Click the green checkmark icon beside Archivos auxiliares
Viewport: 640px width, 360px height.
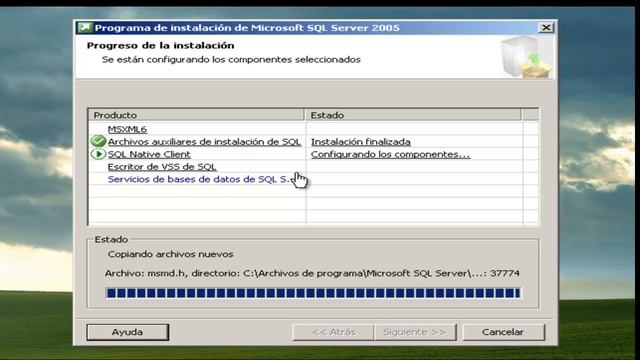click(x=98, y=141)
